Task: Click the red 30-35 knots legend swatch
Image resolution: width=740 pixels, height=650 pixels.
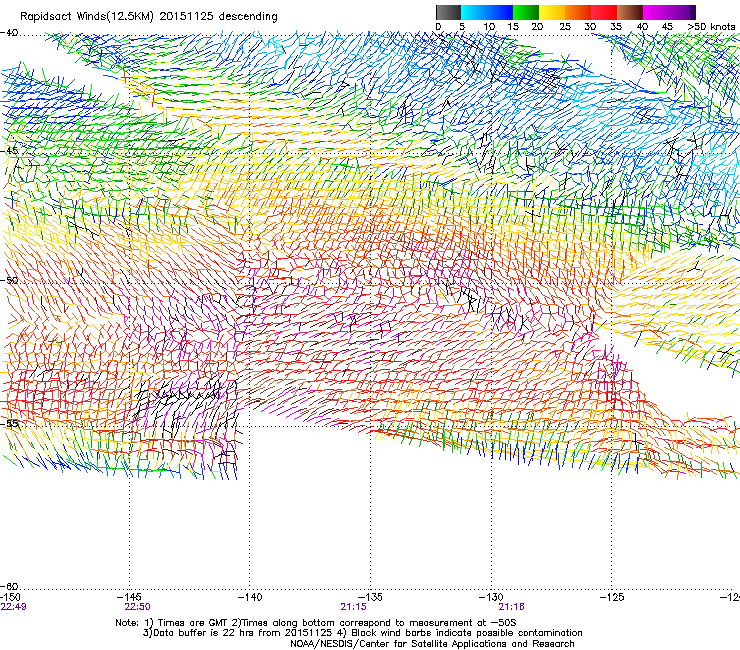Action: [x=604, y=12]
